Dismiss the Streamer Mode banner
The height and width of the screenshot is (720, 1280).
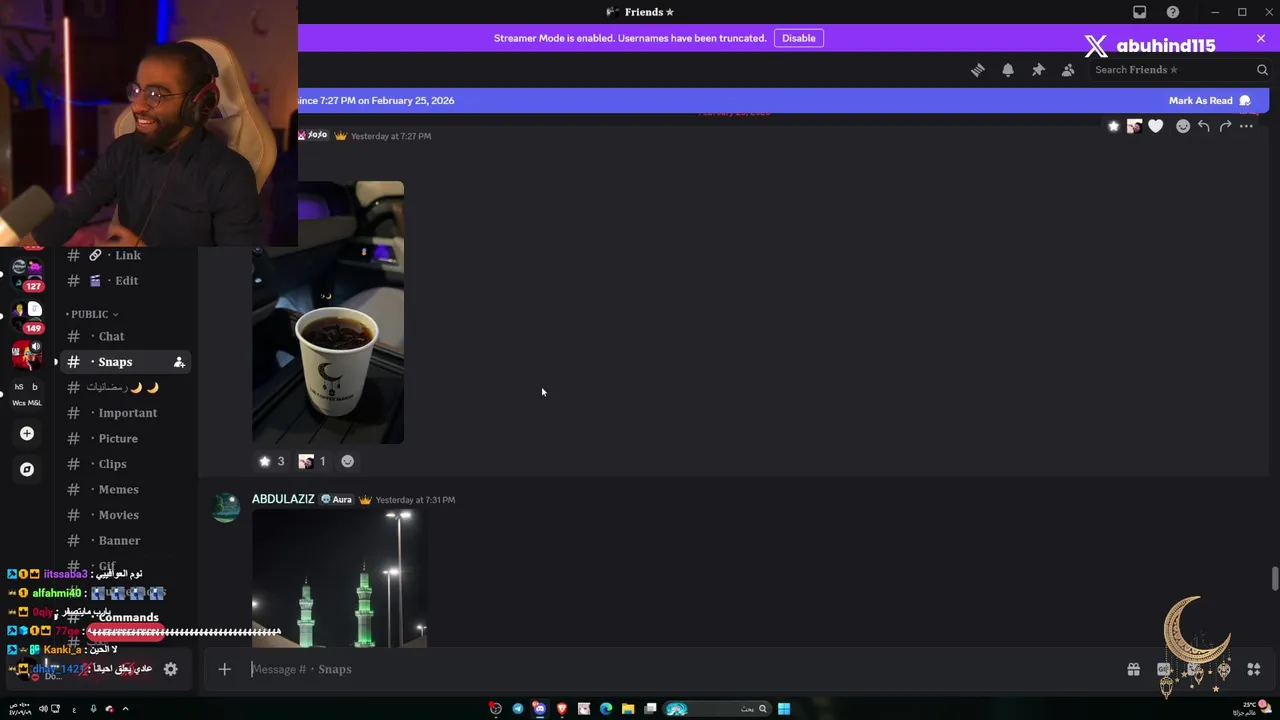(x=1261, y=38)
